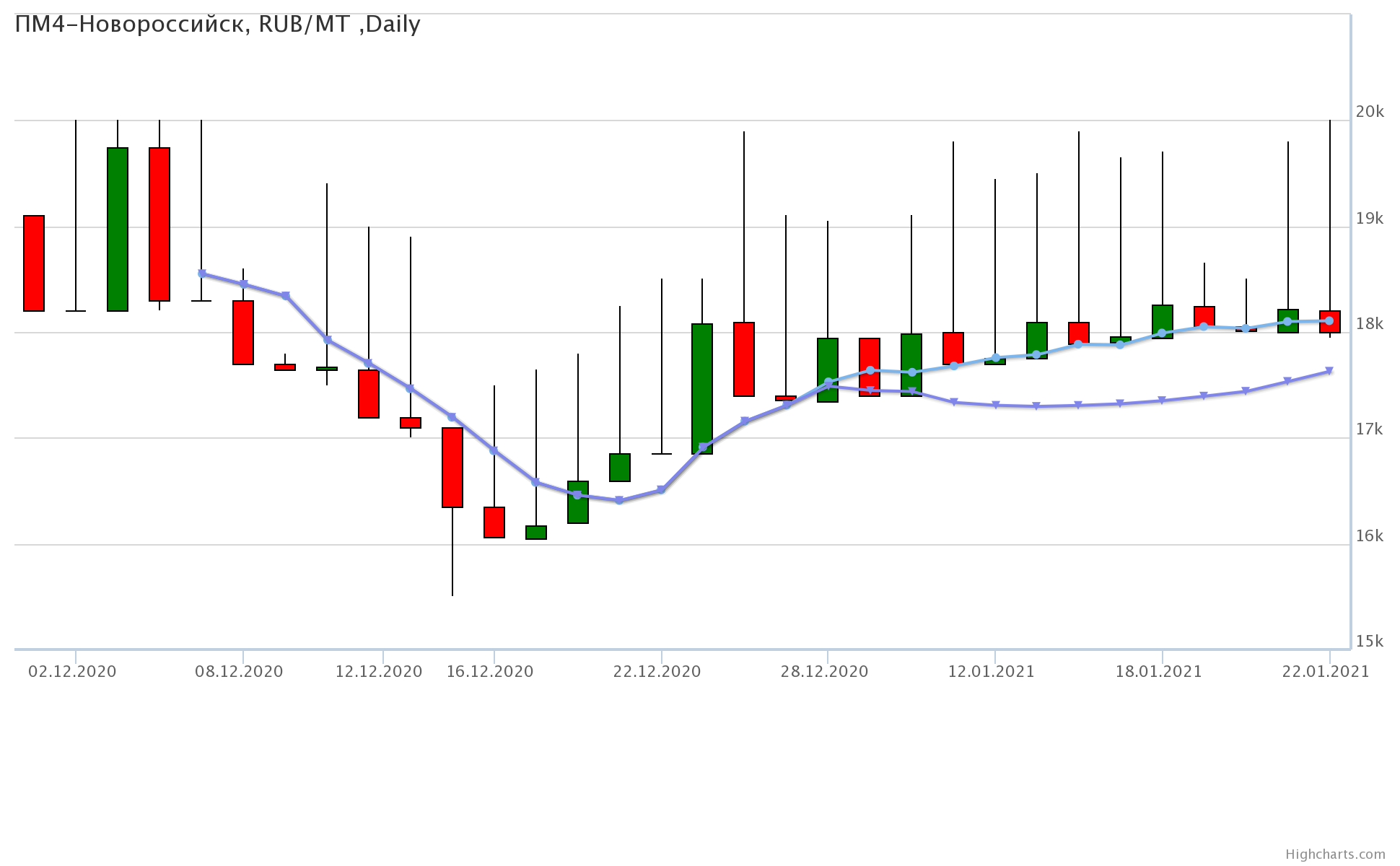The width and height of the screenshot is (1400, 866).
Task: Click the 02.12.2020 x-axis date label
Action: (x=72, y=672)
